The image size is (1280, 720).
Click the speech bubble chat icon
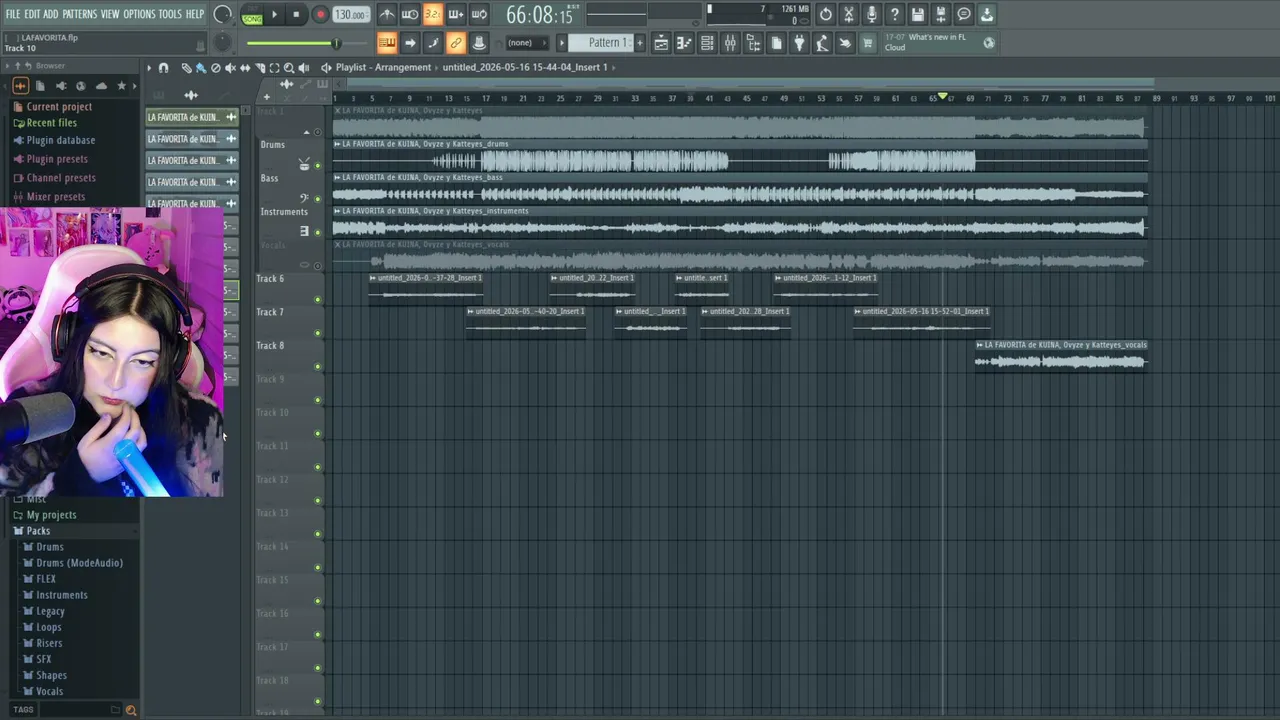coord(964,15)
